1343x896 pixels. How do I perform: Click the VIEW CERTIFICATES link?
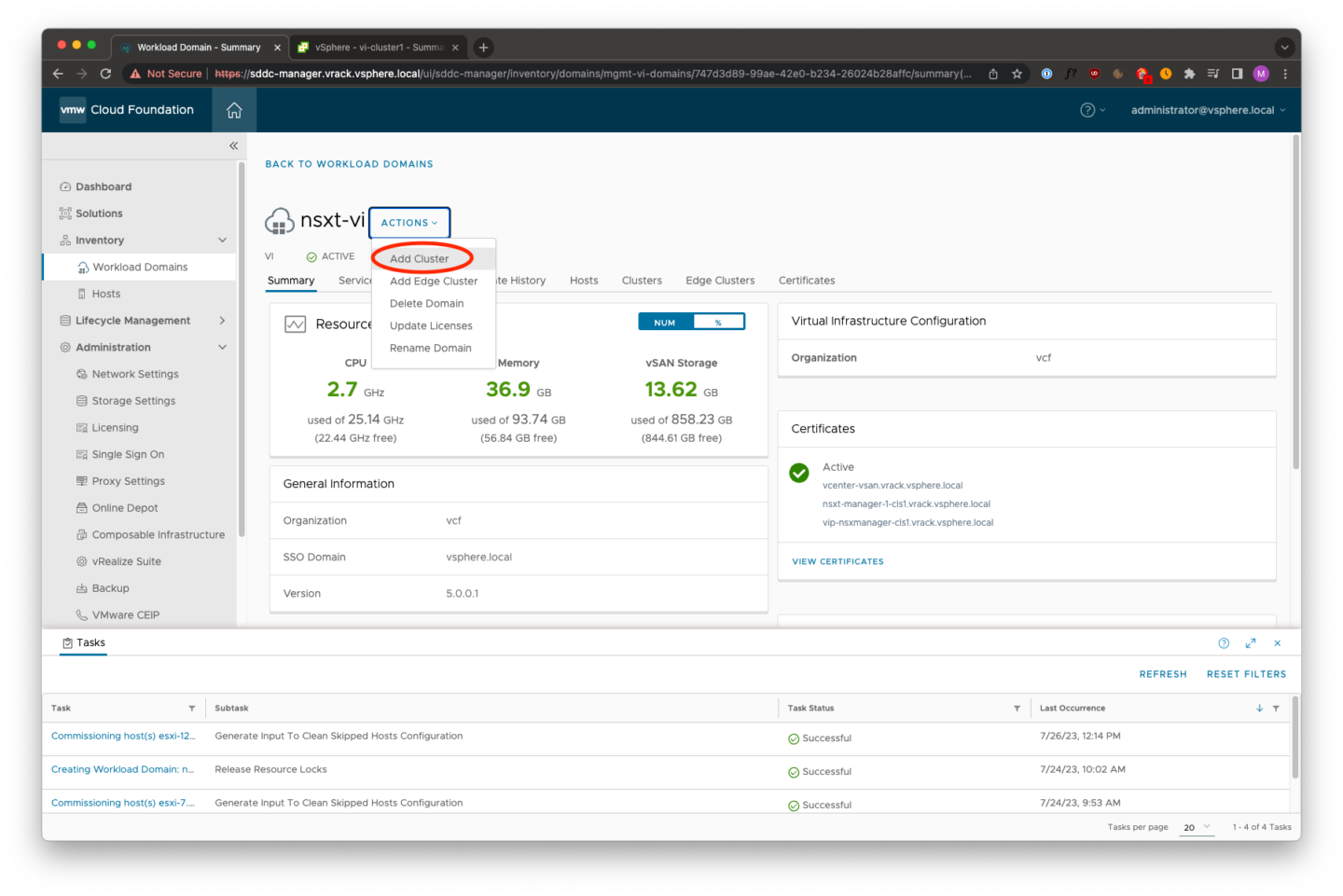coord(838,560)
